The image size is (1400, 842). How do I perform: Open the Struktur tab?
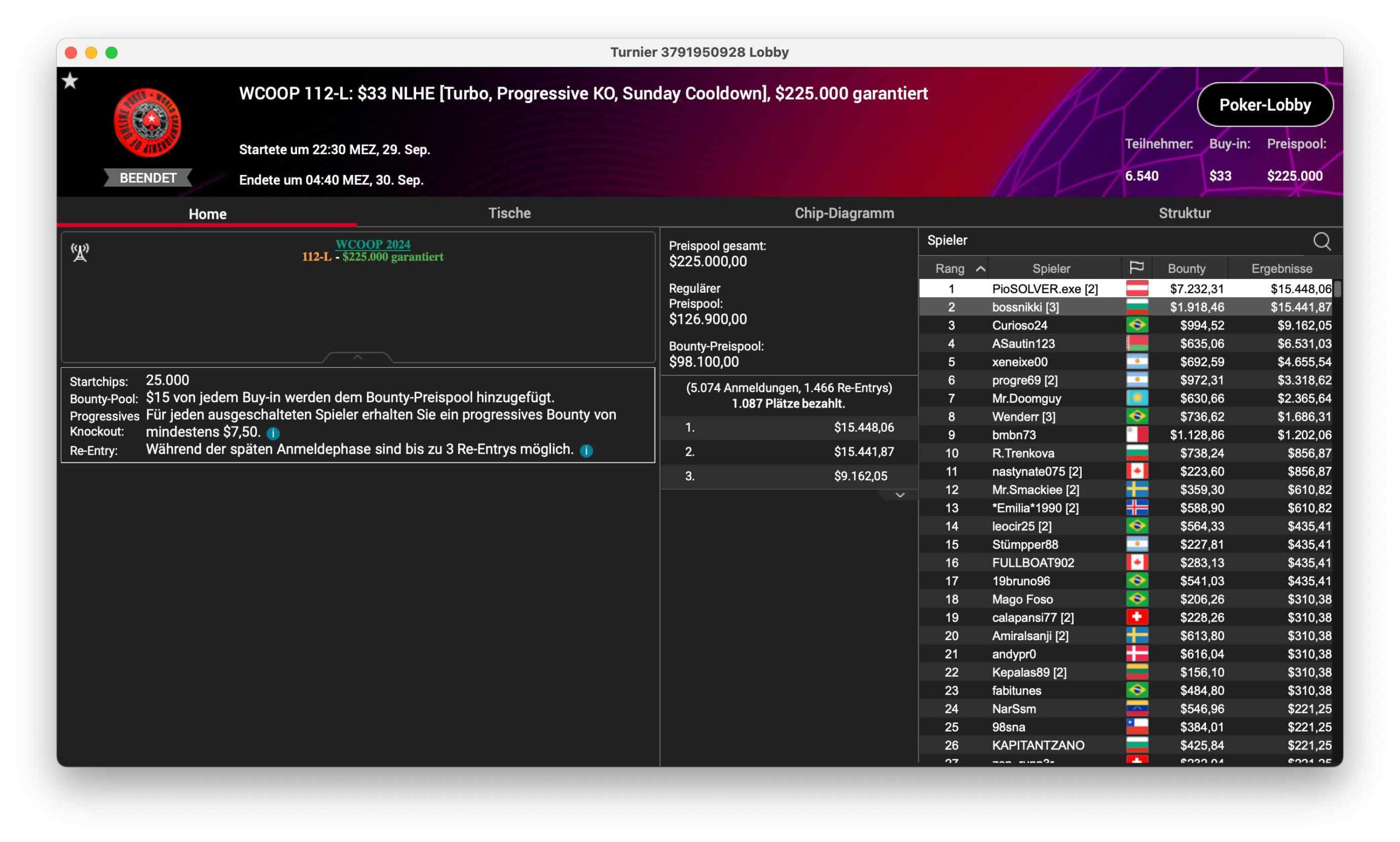coord(1184,213)
